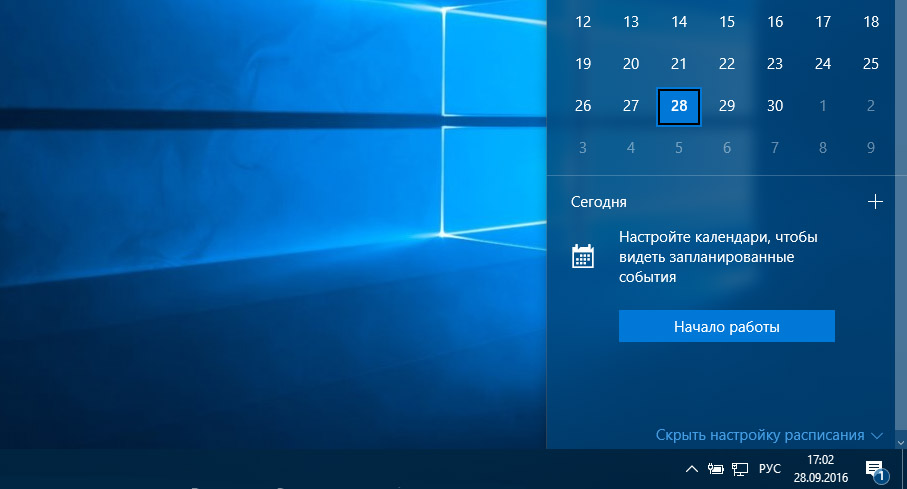Click the Show desktop strip
The height and width of the screenshot is (489, 907).
click(904, 469)
